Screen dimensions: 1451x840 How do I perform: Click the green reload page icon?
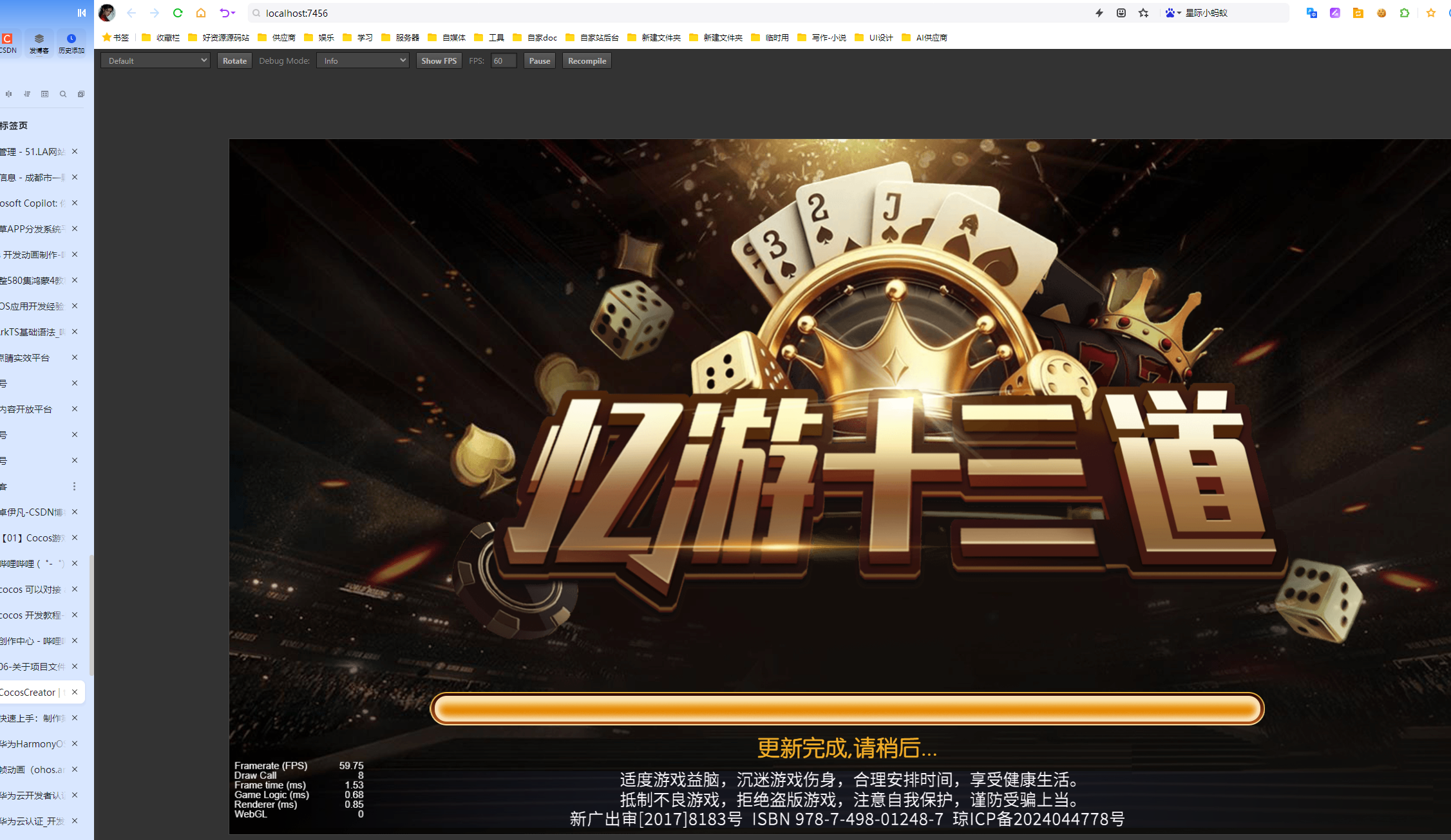coord(178,13)
